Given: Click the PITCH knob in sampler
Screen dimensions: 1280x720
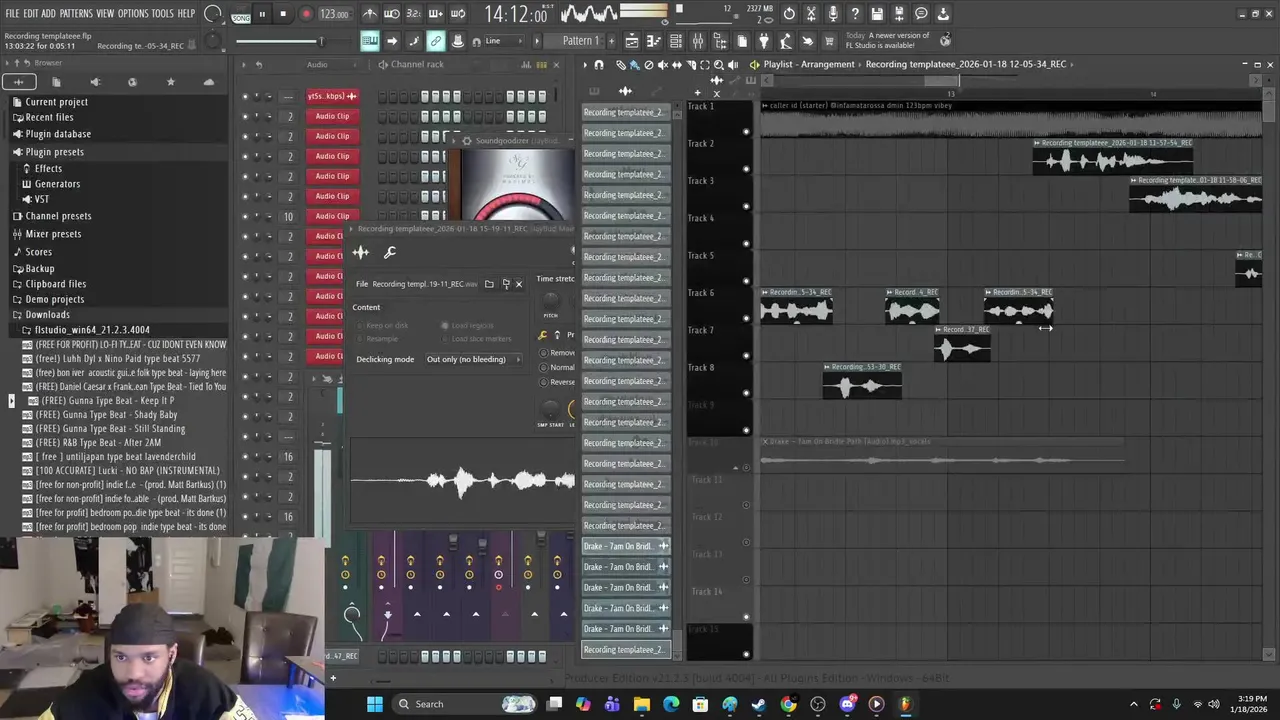Looking at the screenshot, I should pyautogui.click(x=551, y=300).
